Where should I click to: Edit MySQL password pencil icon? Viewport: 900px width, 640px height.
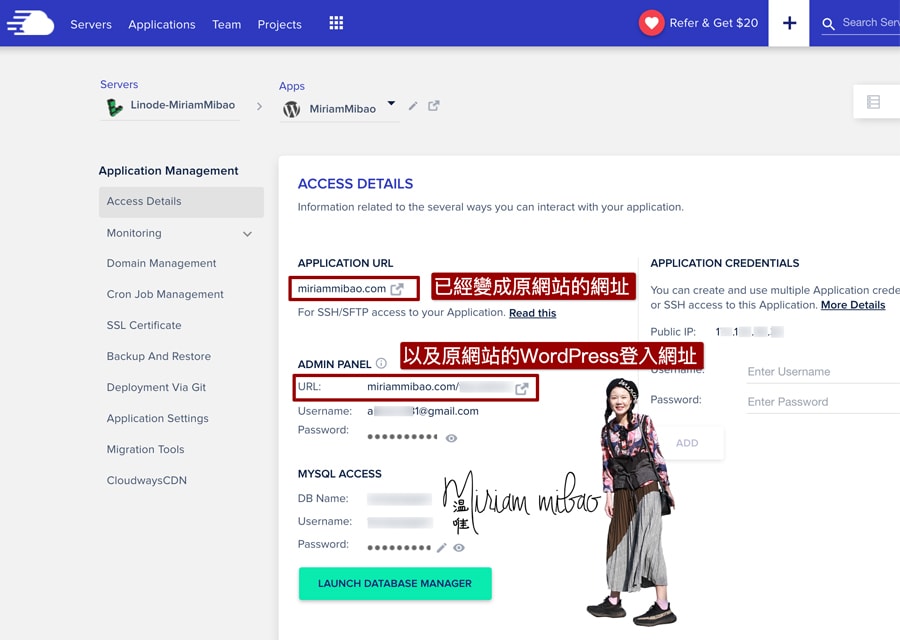click(441, 548)
